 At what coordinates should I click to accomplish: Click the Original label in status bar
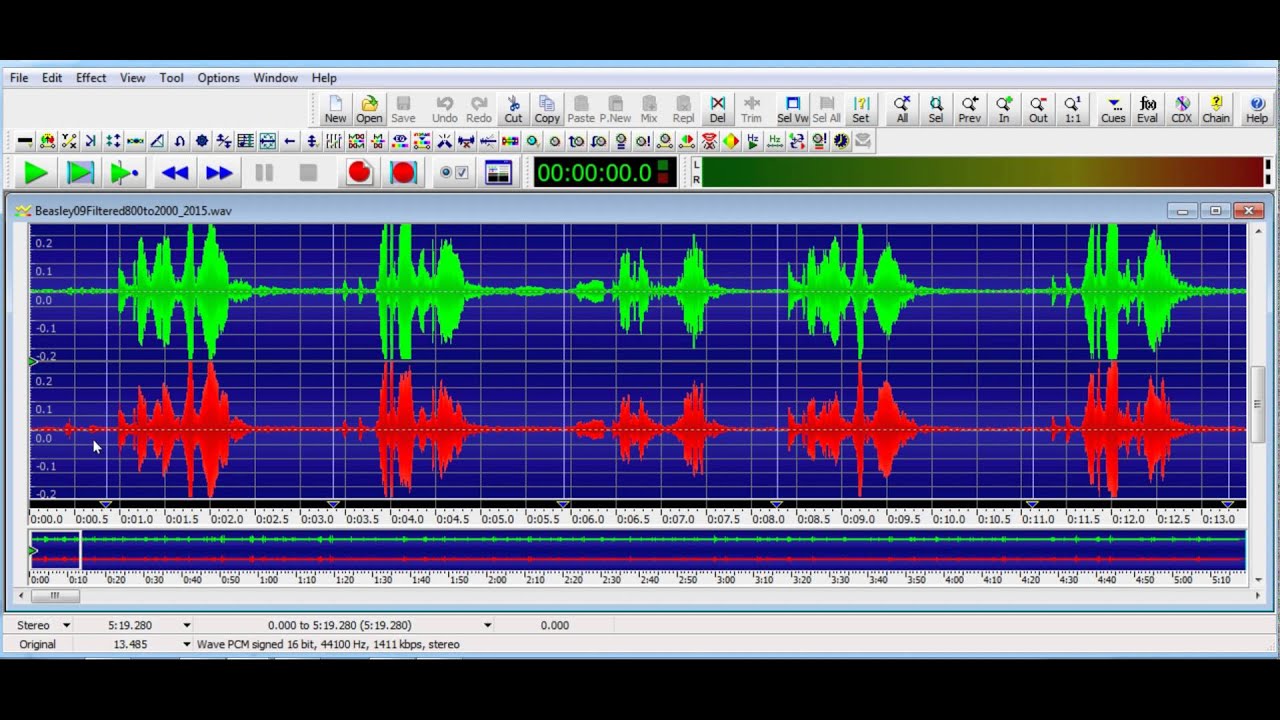pos(37,644)
